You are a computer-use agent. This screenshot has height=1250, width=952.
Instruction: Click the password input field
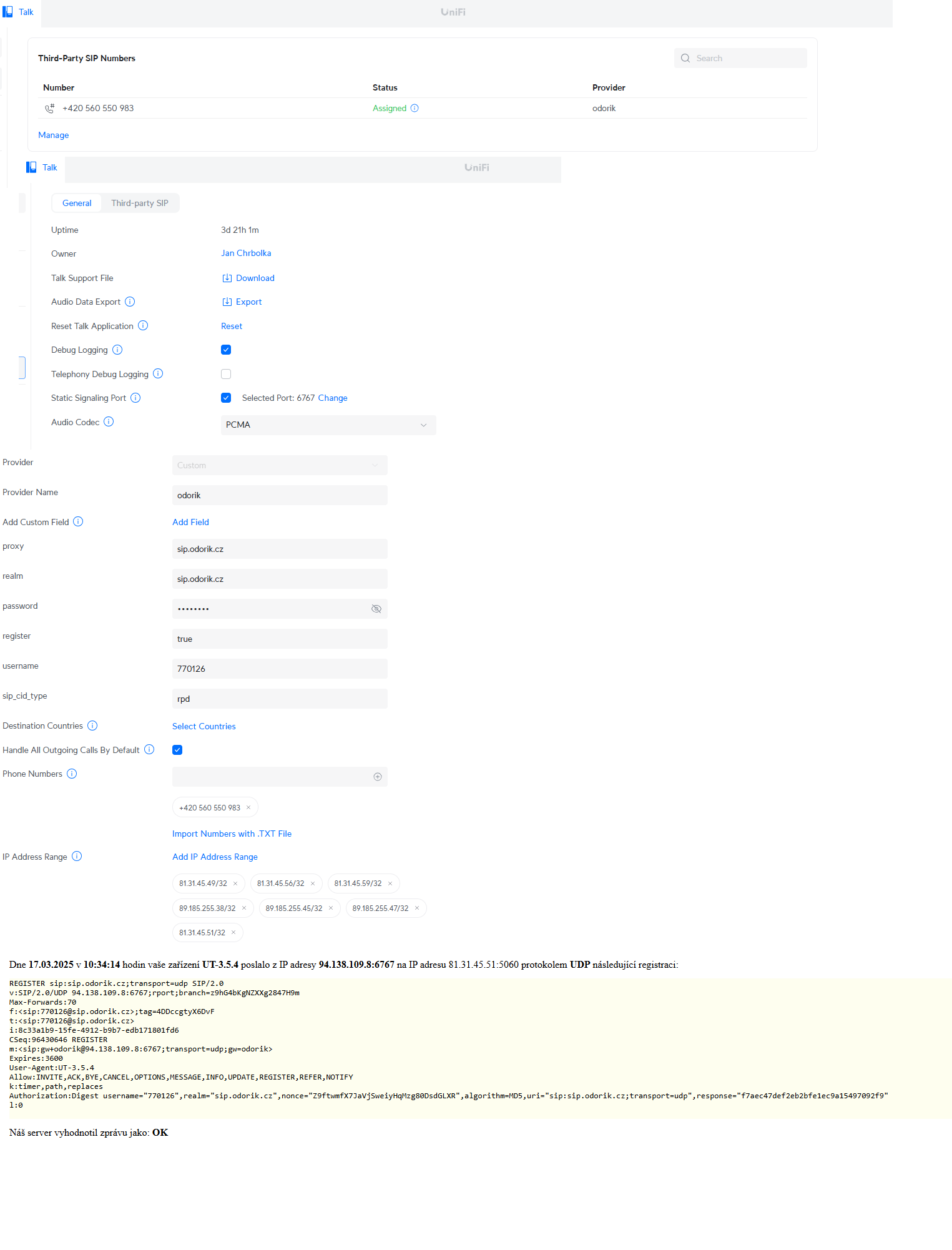pos(280,609)
